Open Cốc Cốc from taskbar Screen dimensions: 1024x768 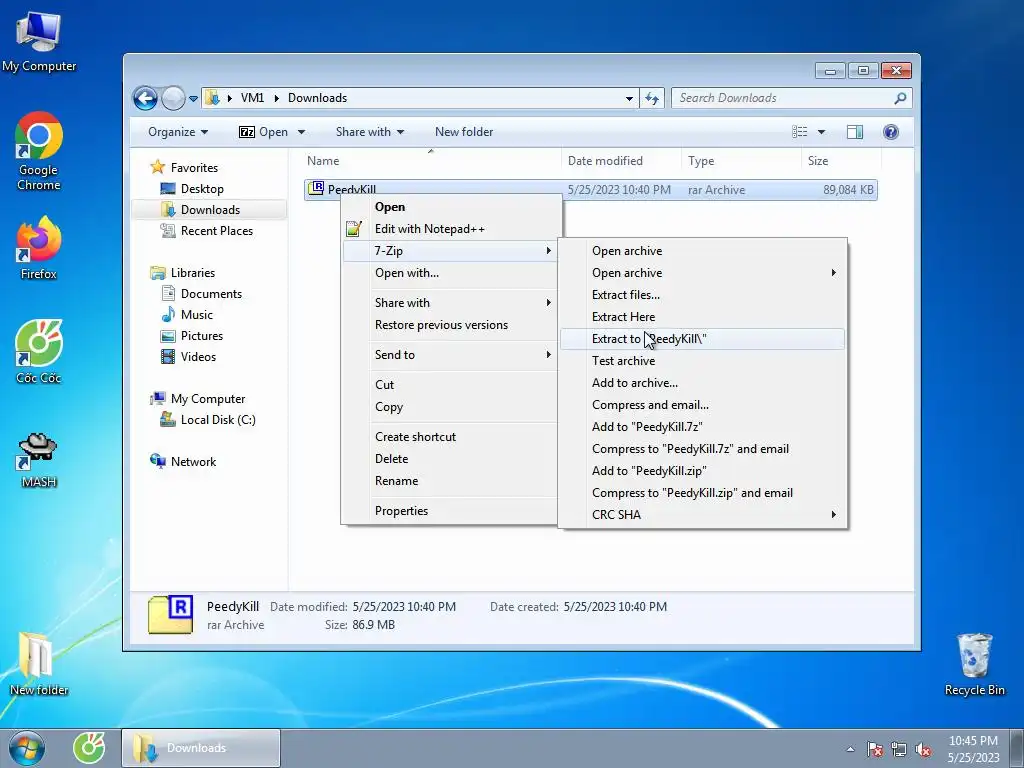[89, 748]
